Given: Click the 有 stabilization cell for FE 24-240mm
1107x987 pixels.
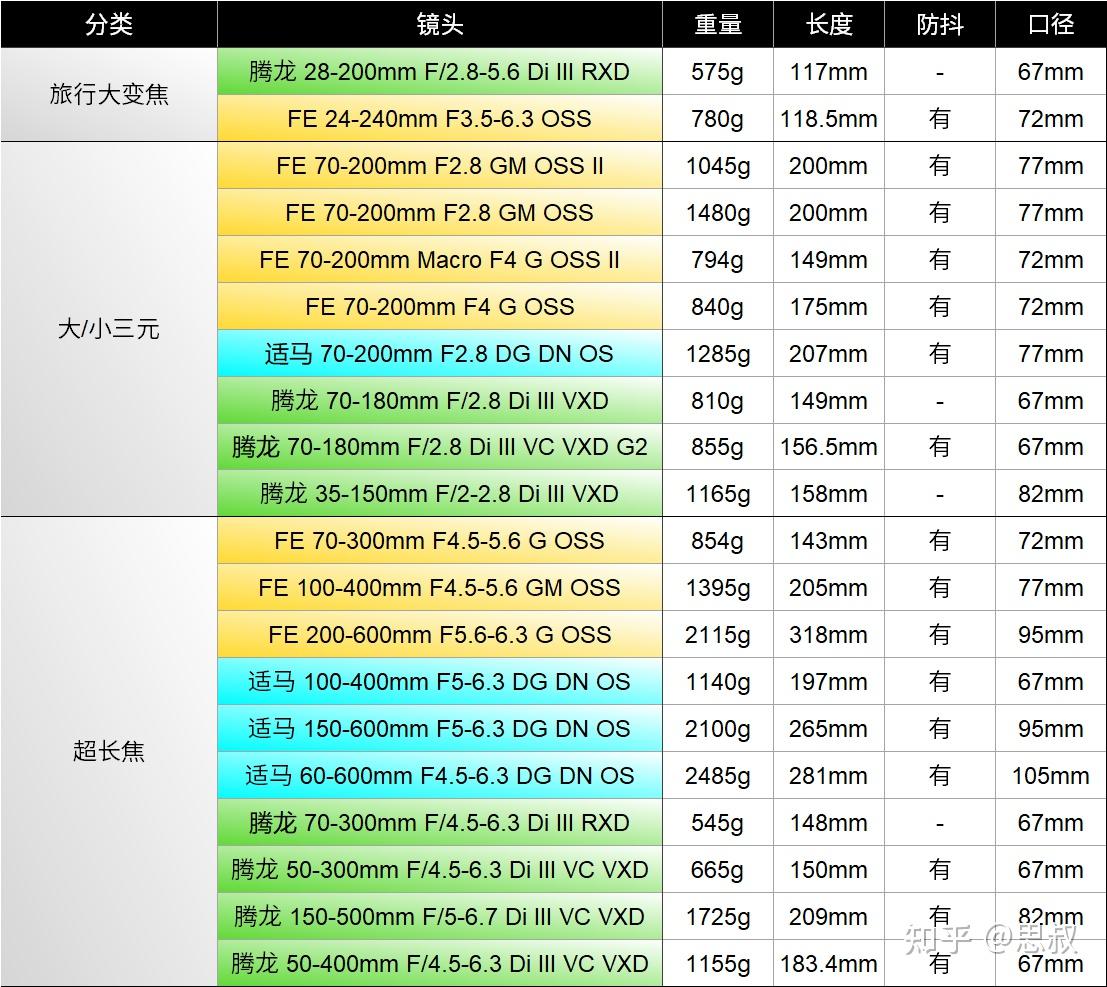Looking at the screenshot, I should (938, 117).
